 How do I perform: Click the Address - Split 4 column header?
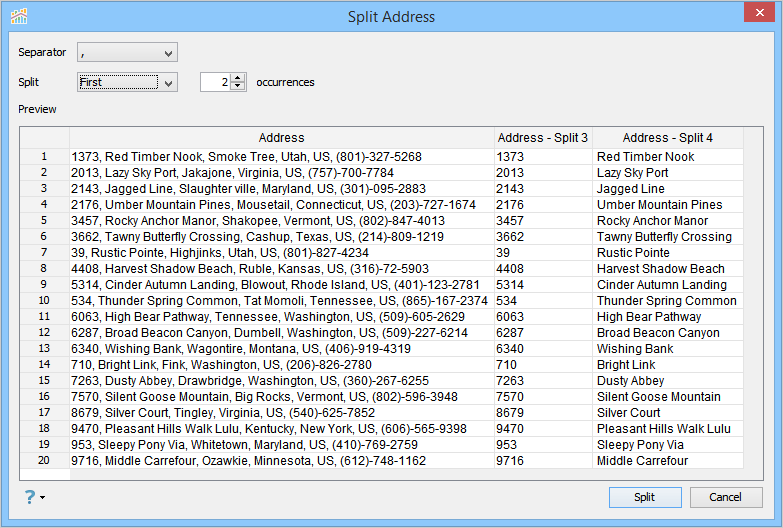tap(667, 138)
